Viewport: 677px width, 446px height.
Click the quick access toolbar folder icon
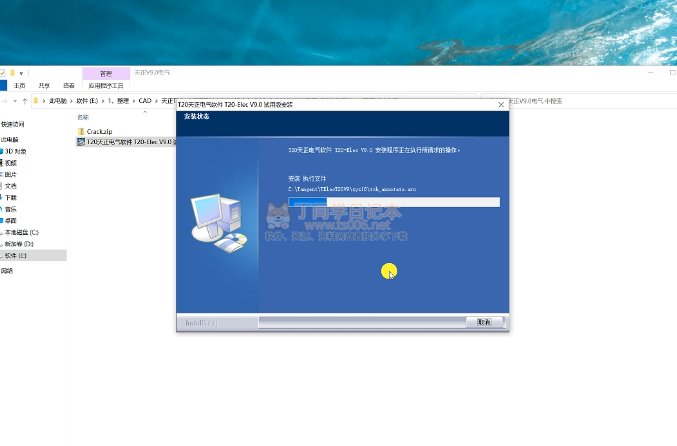pyautogui.click(x=13, y=73)
